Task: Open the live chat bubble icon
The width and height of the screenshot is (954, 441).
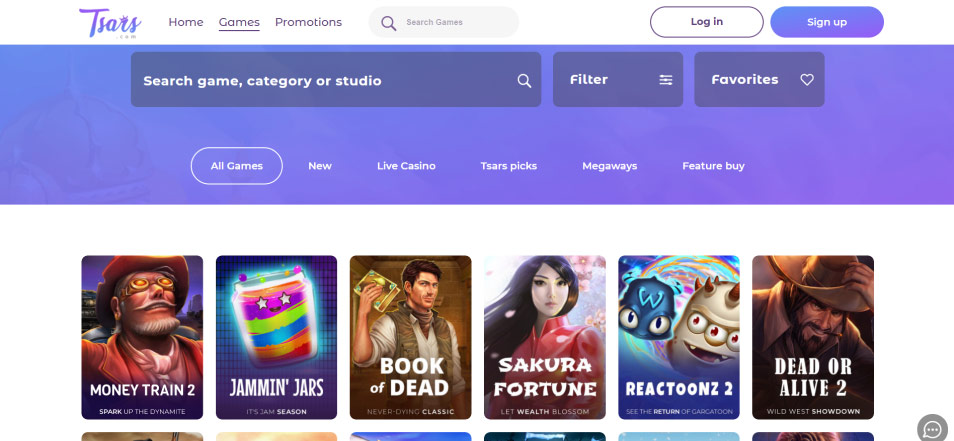Action: click(932, 429)
